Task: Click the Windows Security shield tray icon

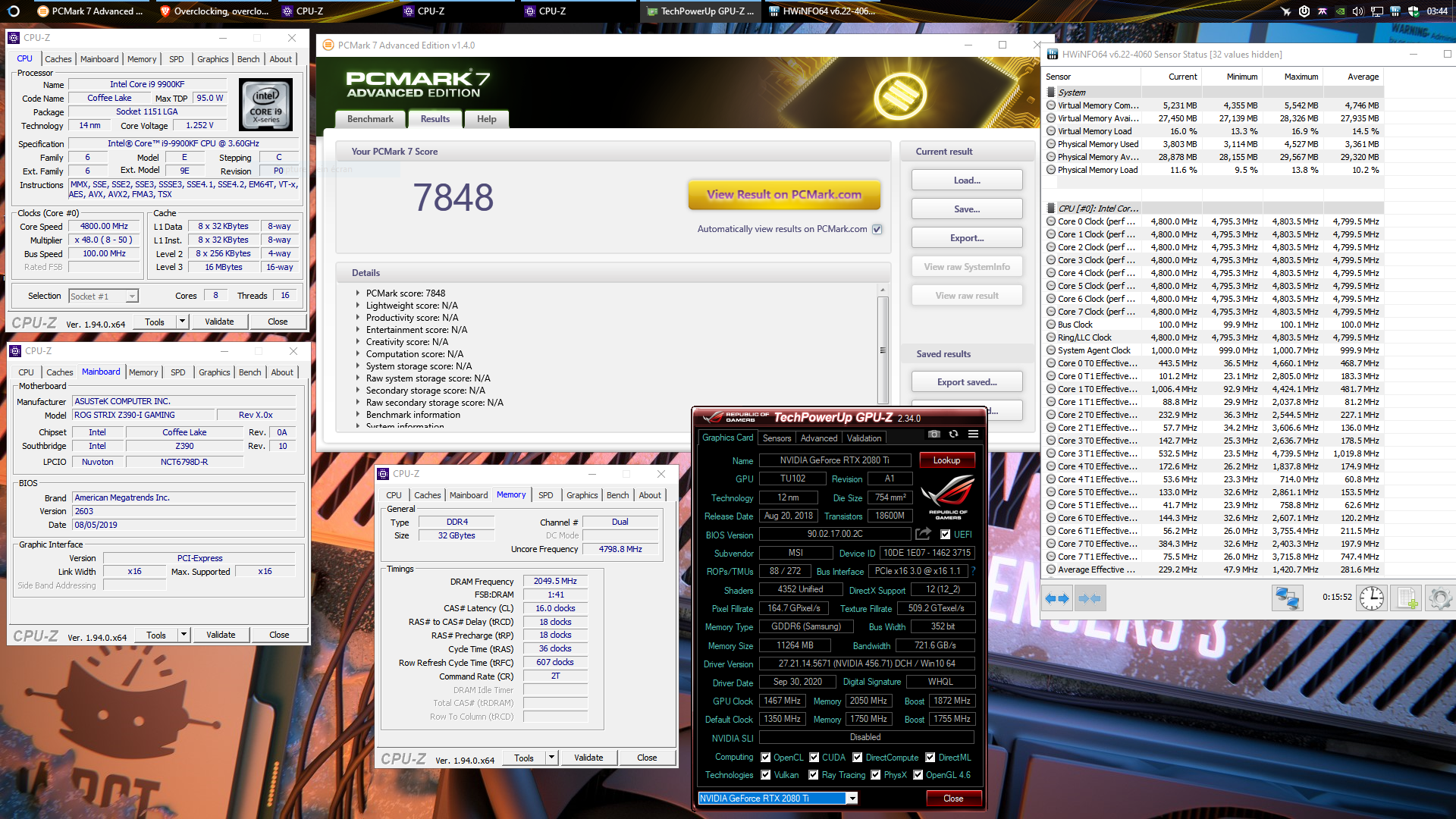Action: (1413, 11)
